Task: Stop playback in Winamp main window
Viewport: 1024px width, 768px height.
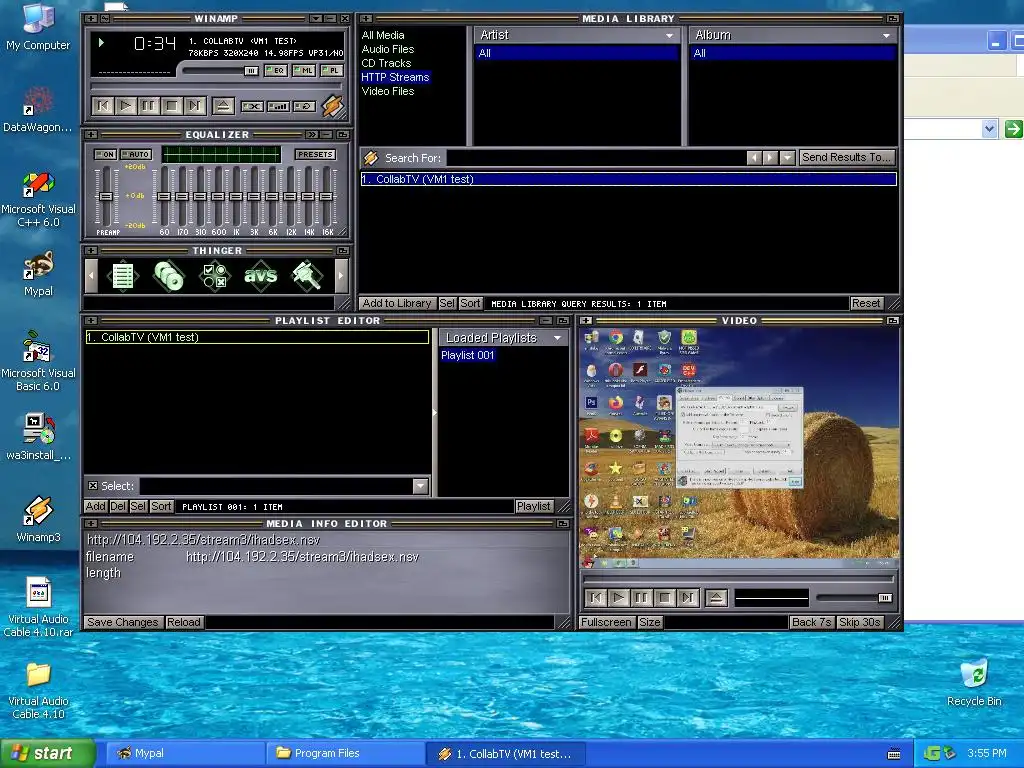Action: click(x=172, y=106)
